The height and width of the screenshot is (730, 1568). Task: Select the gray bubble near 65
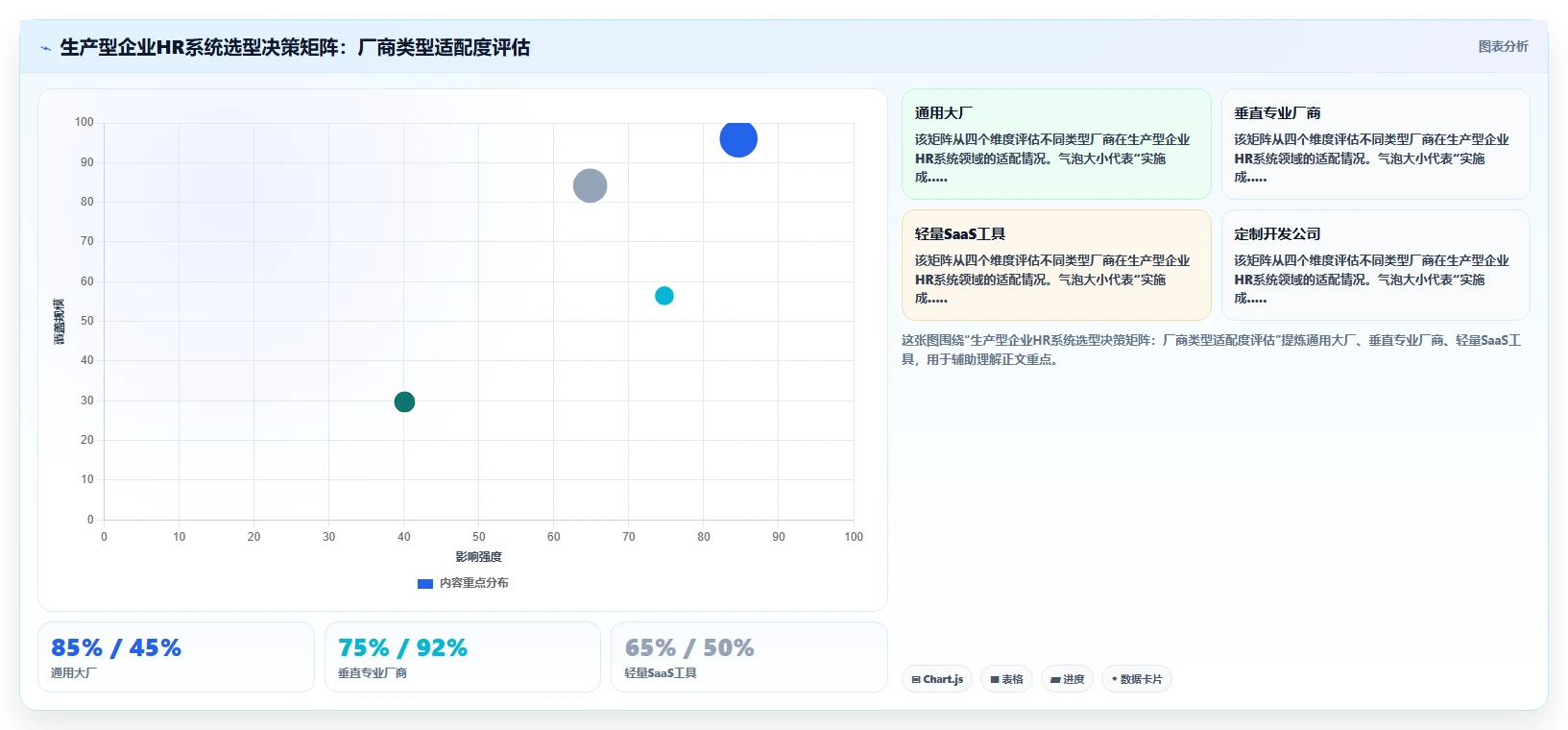pyautogui.click(x=590, y=185)
